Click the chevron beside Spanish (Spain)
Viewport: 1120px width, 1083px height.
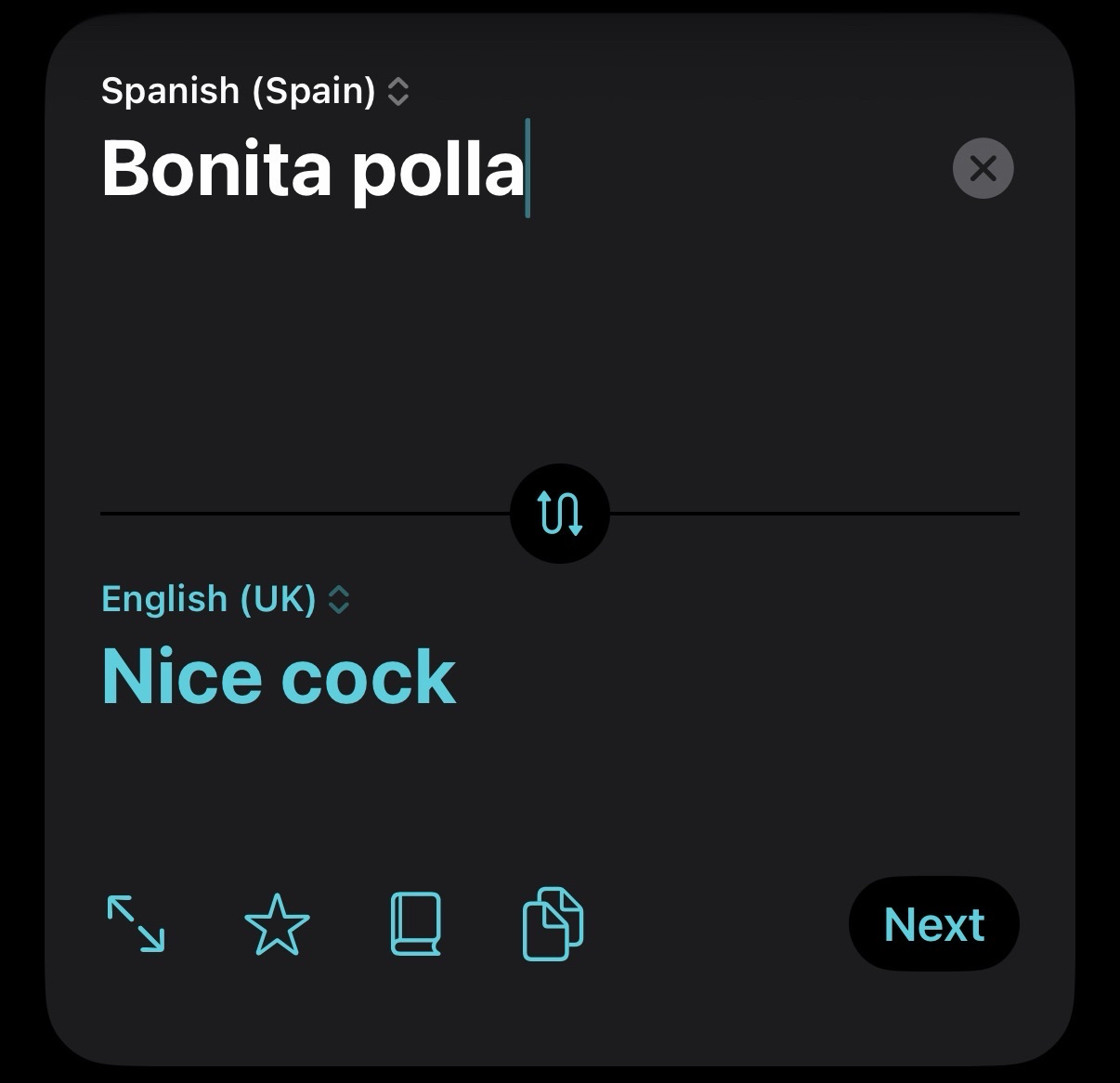point(398,91)
